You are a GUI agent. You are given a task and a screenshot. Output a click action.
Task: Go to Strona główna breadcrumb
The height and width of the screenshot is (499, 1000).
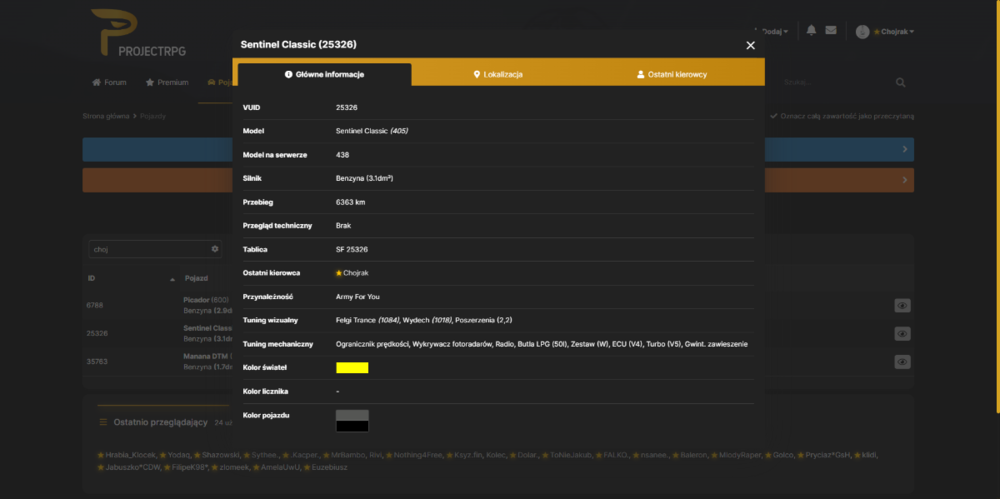pyautogui.click(x=106, y=116)
